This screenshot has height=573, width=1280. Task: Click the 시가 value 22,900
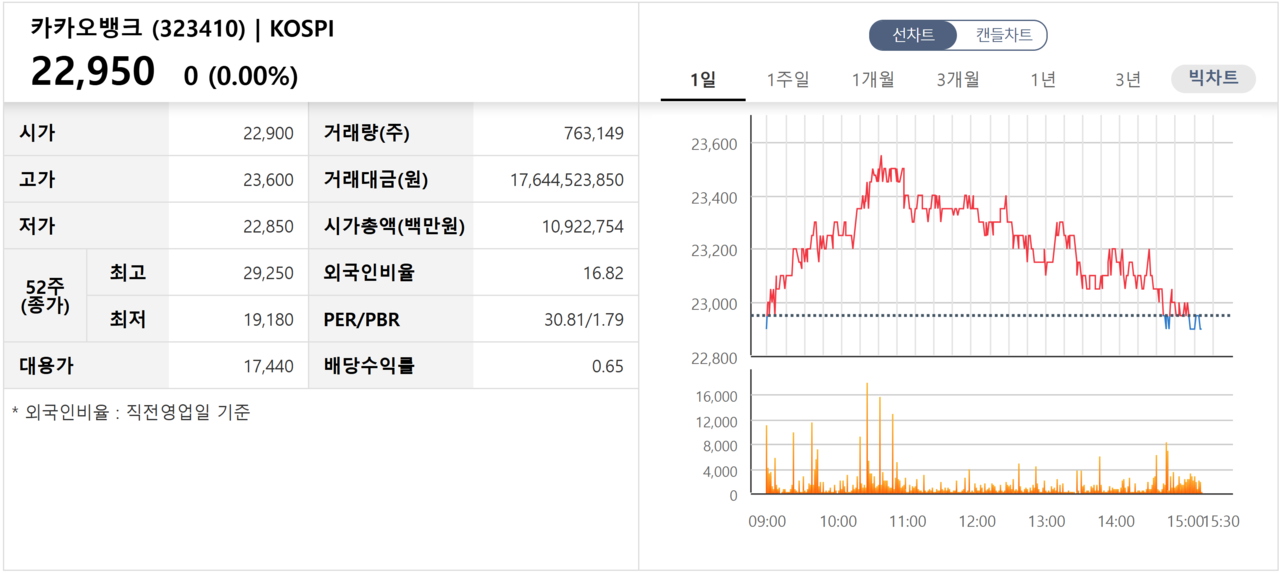(x=268, y=133)
